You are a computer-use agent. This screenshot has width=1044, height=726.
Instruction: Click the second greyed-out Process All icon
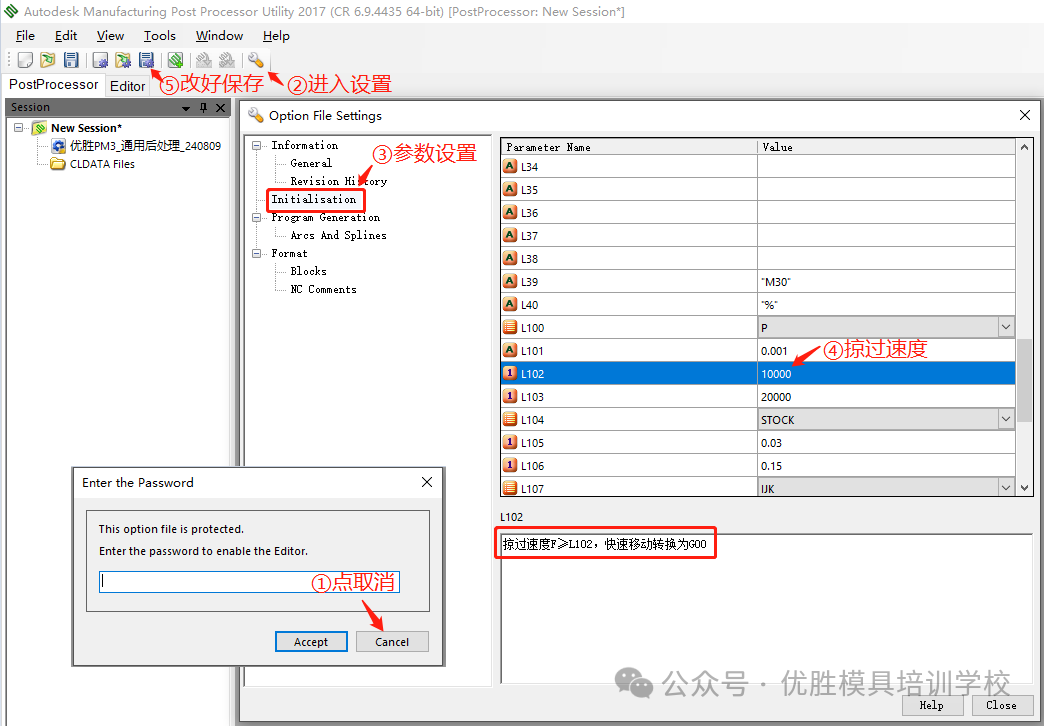coord(227,60)
